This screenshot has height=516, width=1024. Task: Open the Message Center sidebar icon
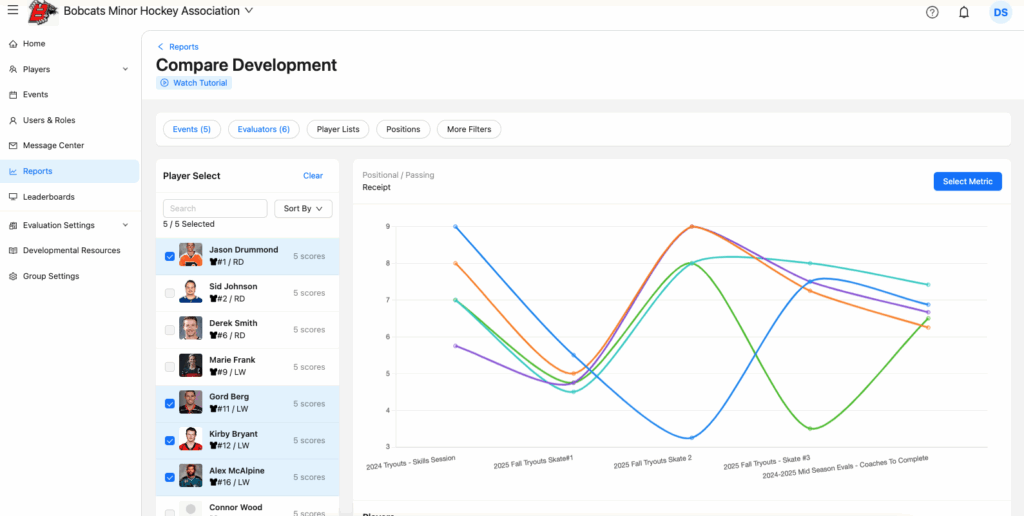click(13, 146)
